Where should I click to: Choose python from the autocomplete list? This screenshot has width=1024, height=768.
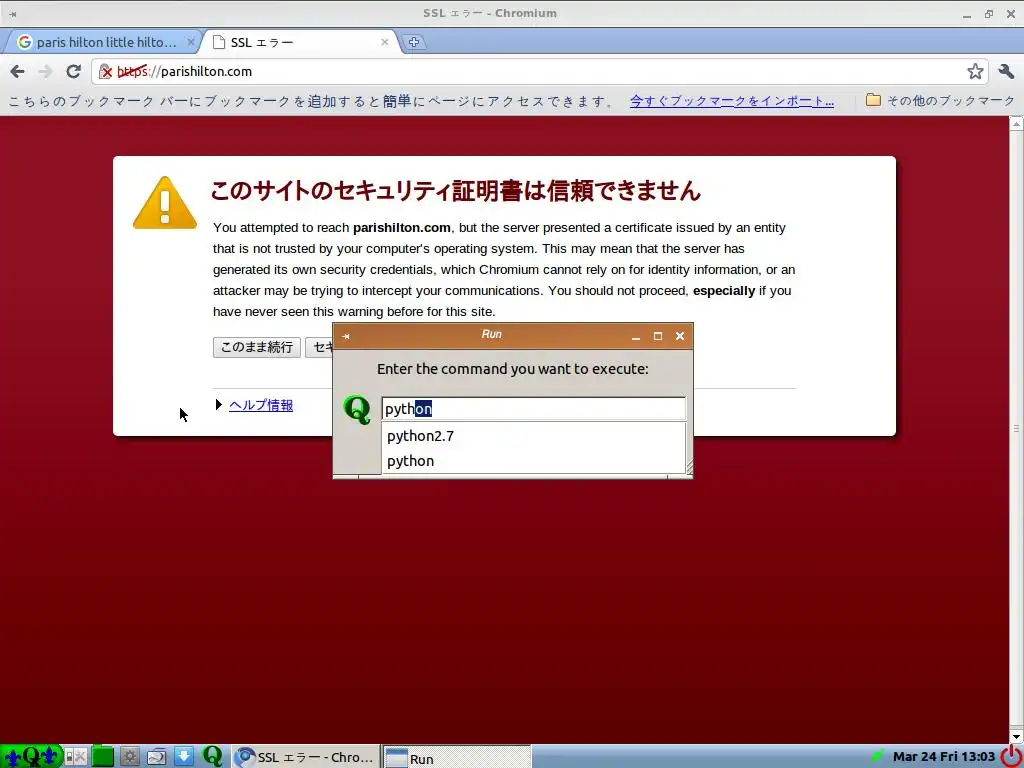[x=534, y=460]
